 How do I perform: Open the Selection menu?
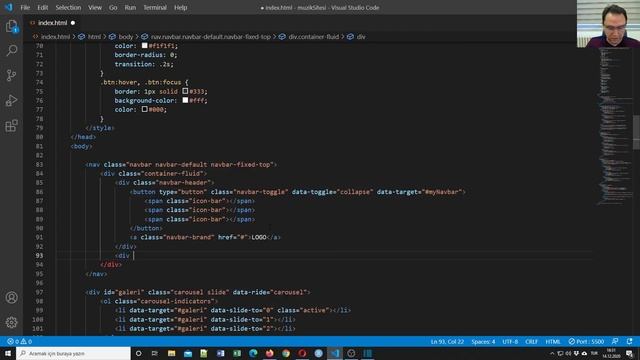(68, 7)
